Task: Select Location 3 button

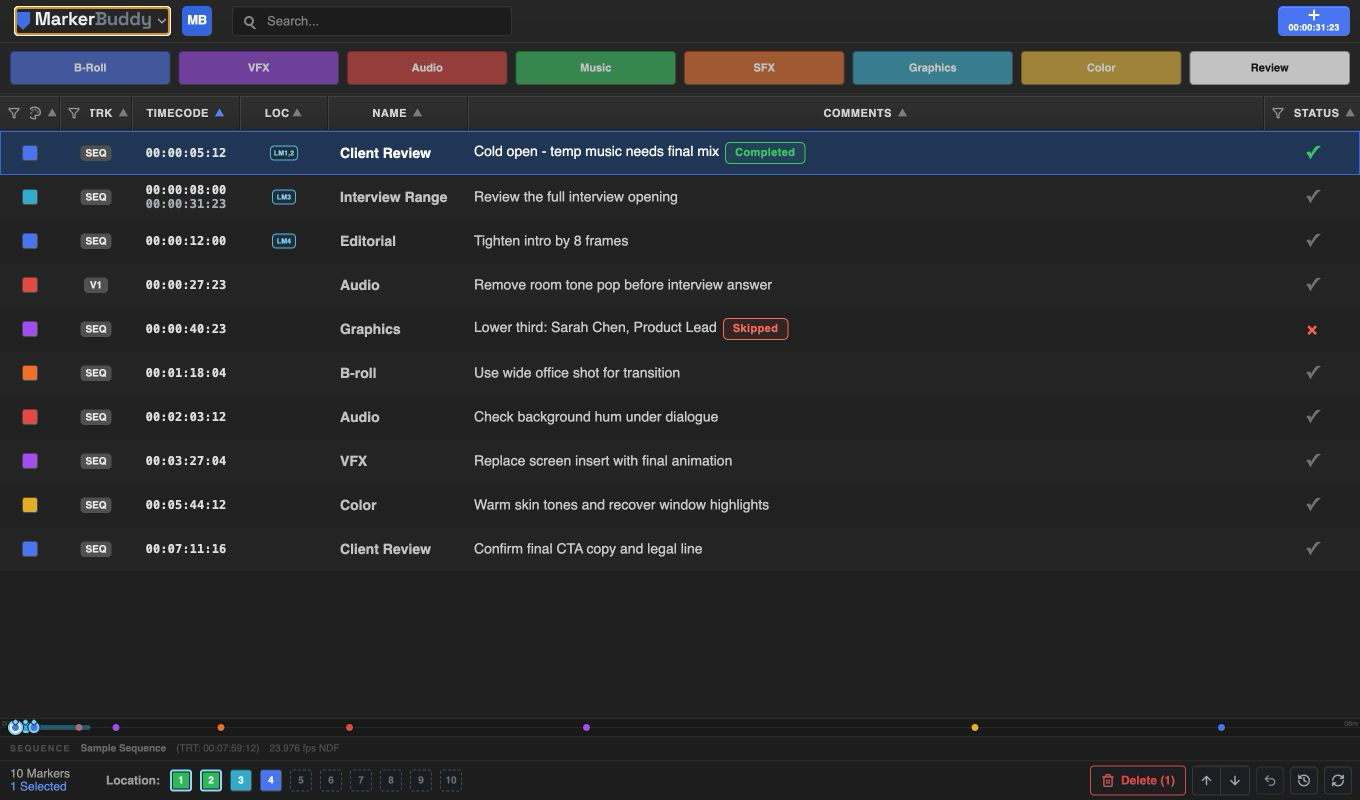Action: (241, 780)
